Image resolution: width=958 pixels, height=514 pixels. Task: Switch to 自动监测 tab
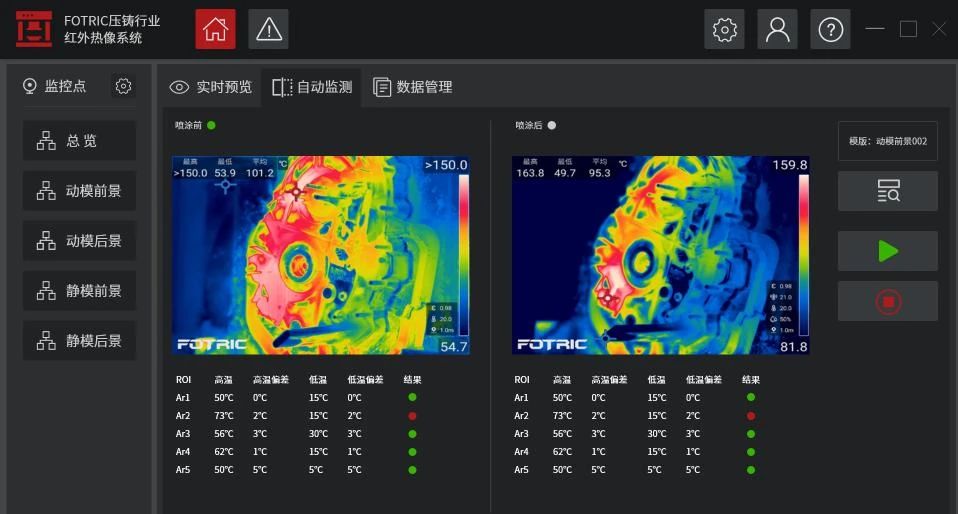312,87
